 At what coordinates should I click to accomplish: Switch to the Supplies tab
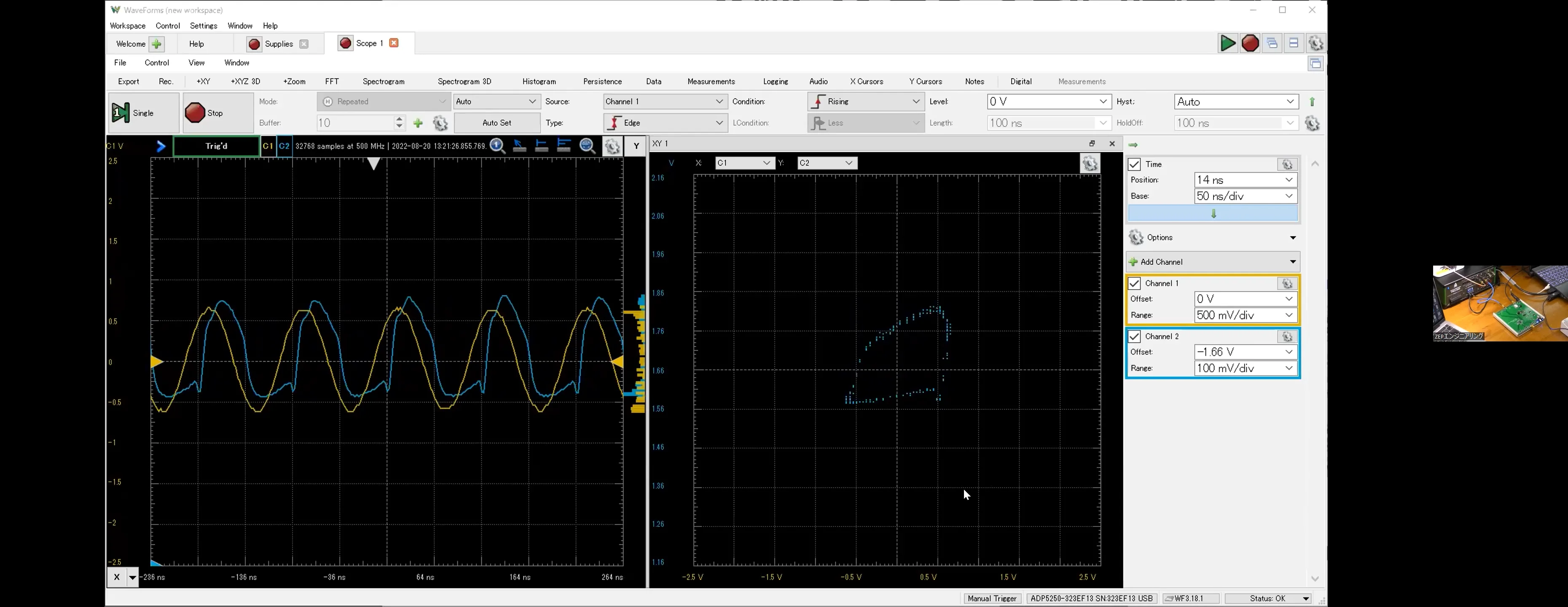point(278,44)
